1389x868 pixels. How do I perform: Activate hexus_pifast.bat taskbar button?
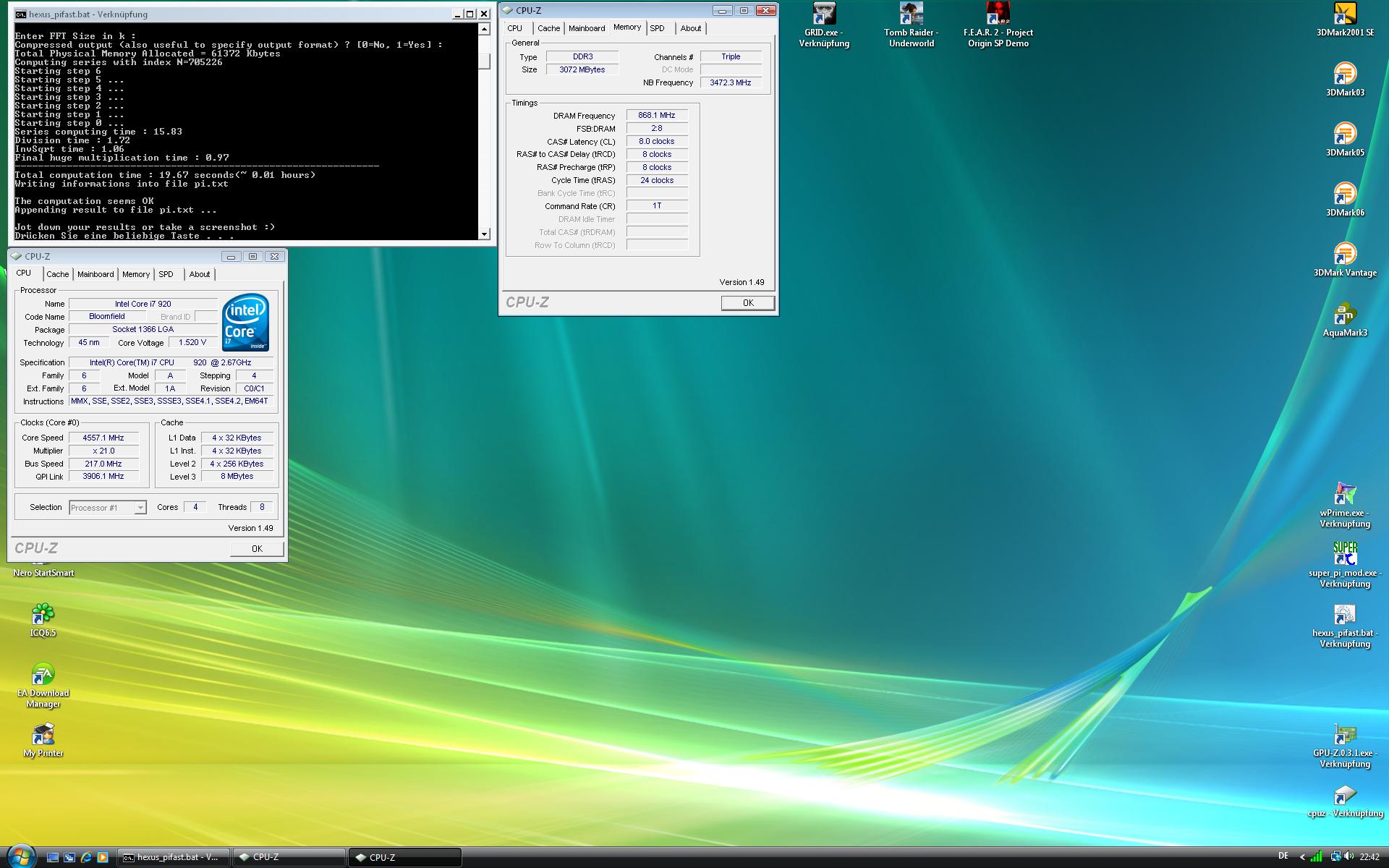pyautogui.click(x=173, y=857)
